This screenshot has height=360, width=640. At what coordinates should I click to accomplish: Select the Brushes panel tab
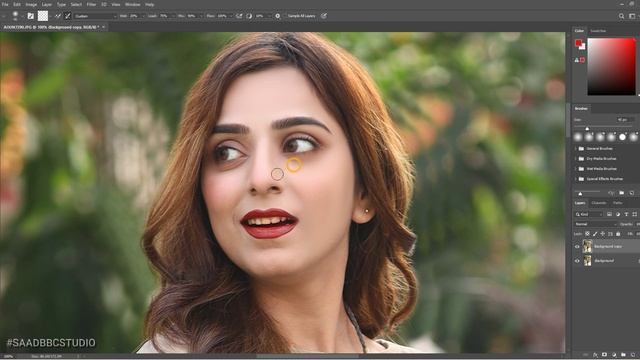[581, 109]
